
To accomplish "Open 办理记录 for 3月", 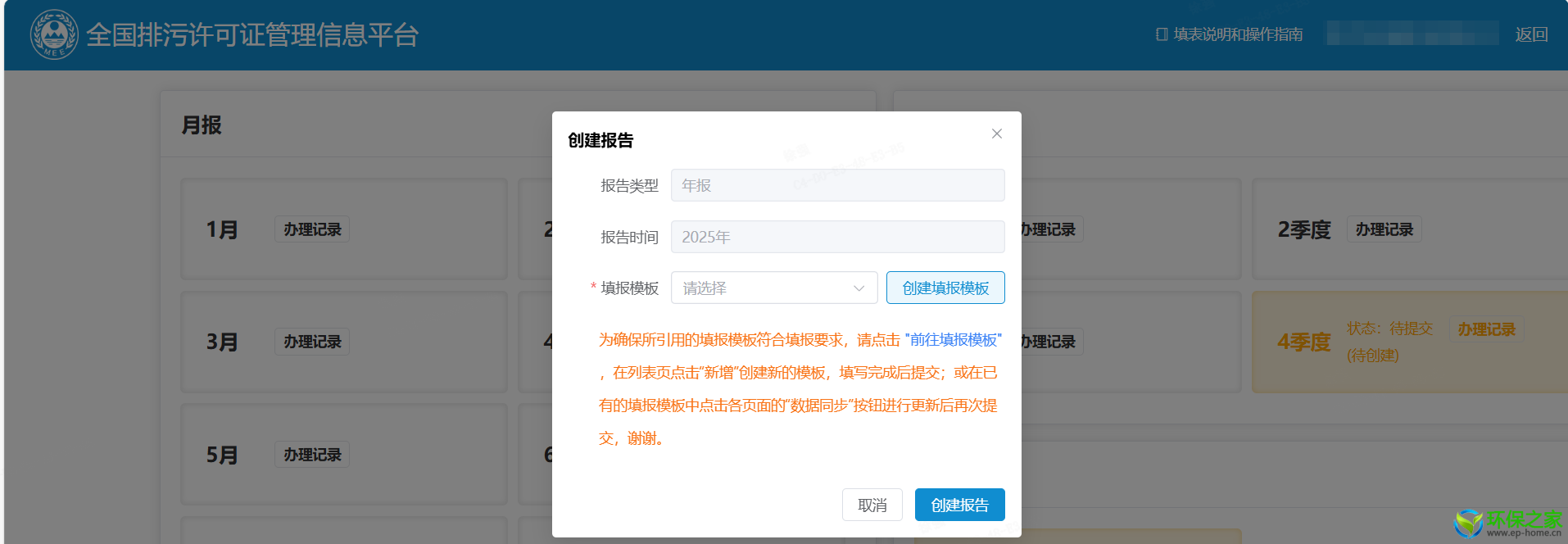I will click(312, 342).
